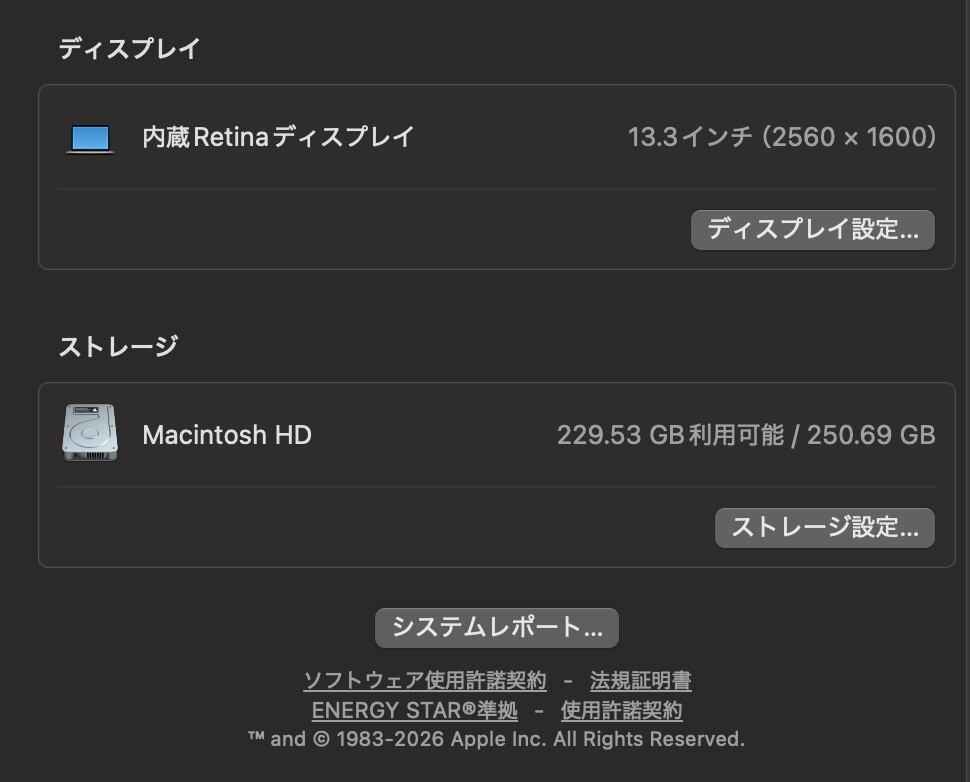The height and width of the screenshot is (782, 970).
Task: Open ディスプレイ設定... button
Action: (x=812, y=230)
